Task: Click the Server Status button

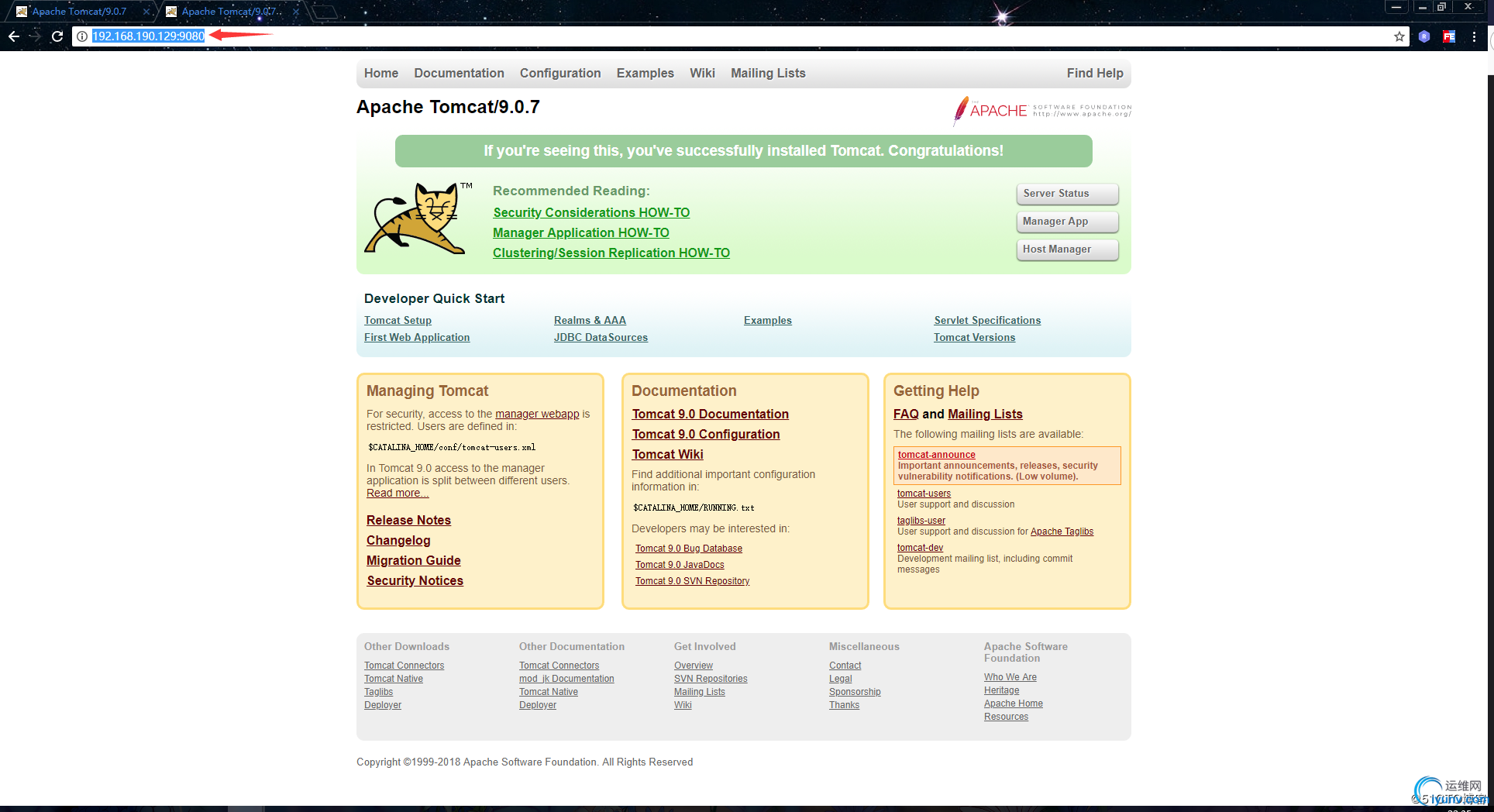Action: [1068, 194]
